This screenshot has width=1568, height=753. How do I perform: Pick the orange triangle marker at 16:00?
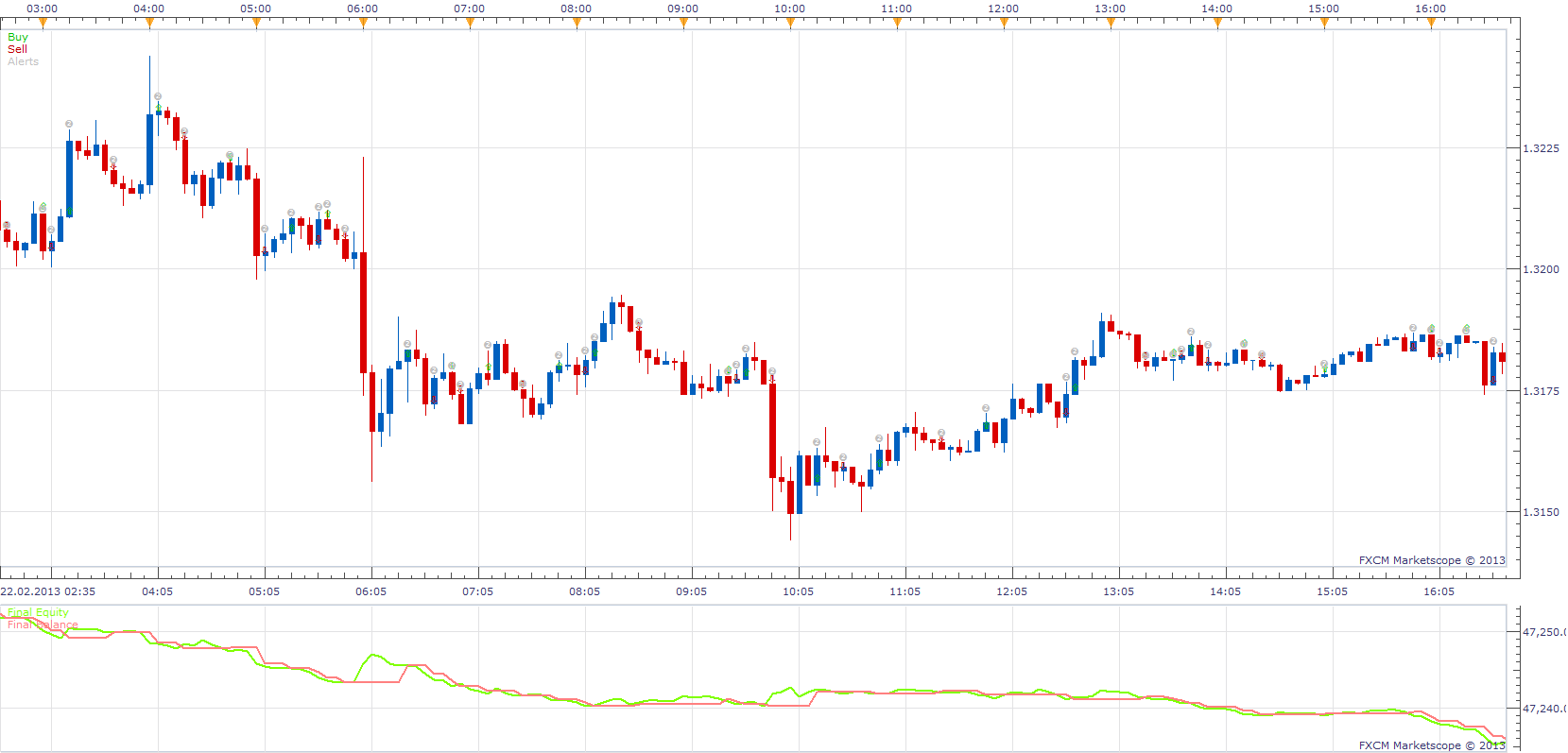tap(1431, 24)
